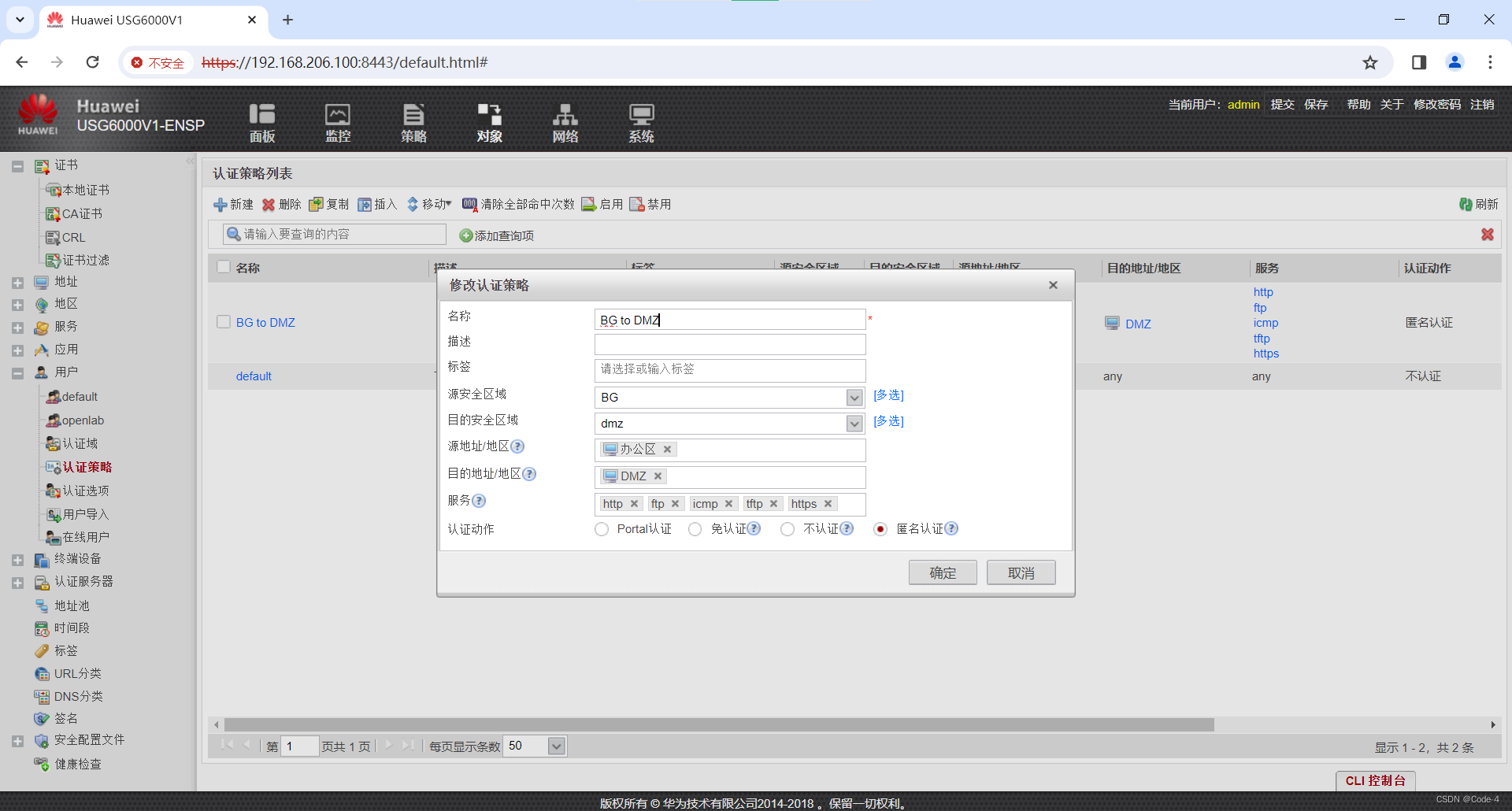1512x811 pixels.
Task: Open the default policy link
Action: pos(254,376)
